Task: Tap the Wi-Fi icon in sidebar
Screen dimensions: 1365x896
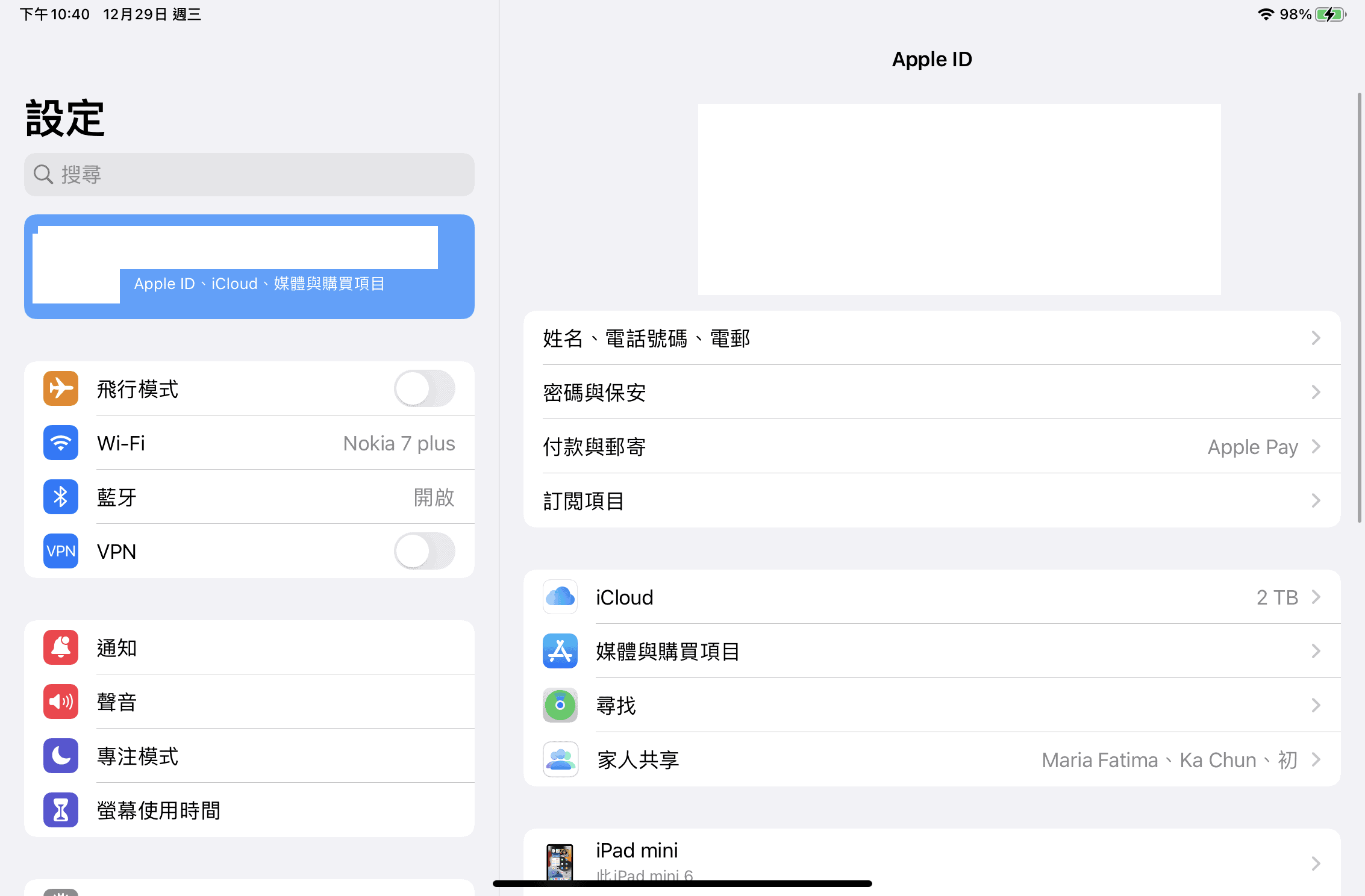Action: tap(61, 443)
